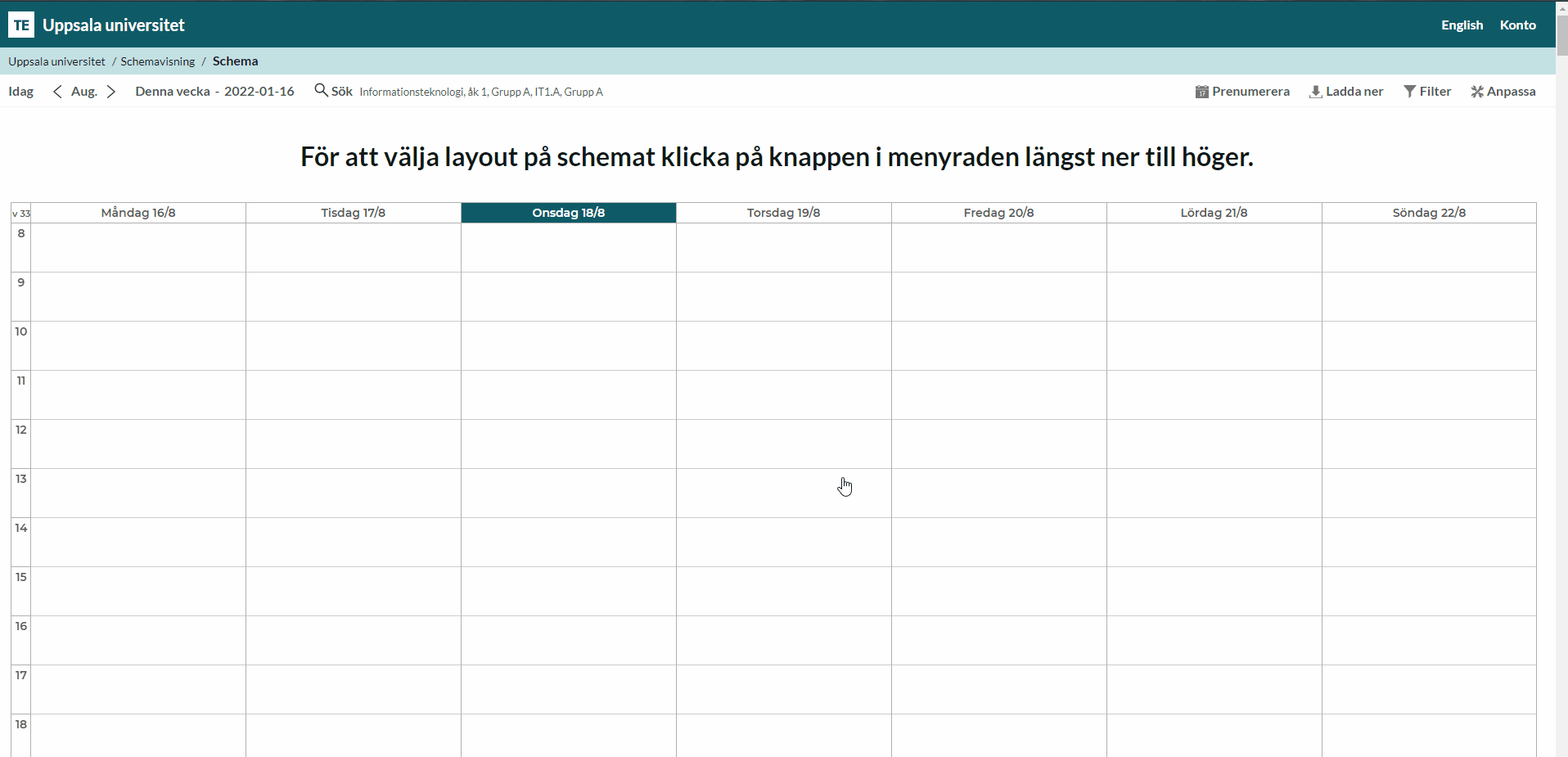Click the 15 hour label
This screenshot has width=1568, height=757.
(21, 577)
